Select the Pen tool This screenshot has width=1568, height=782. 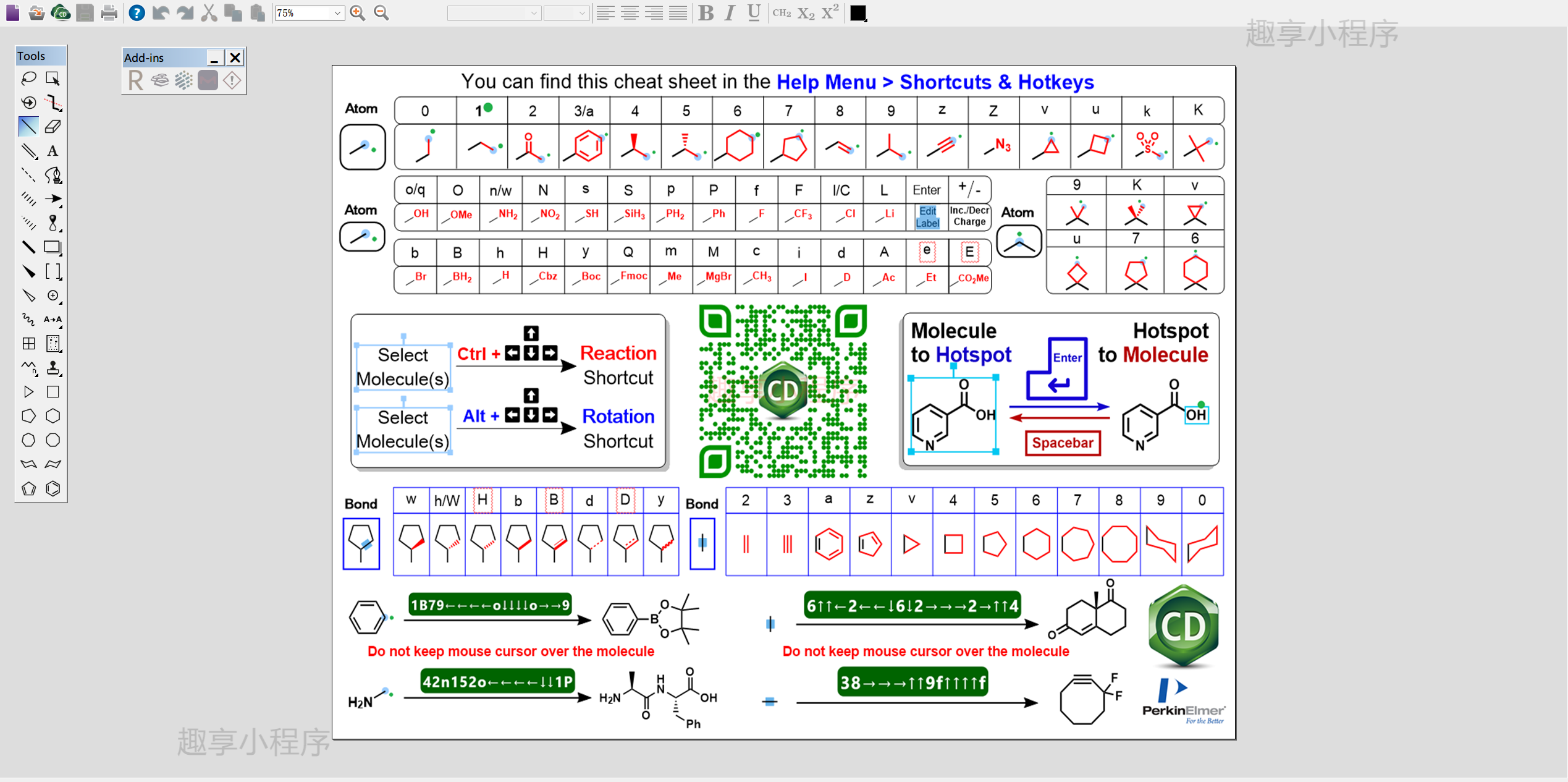pos(53,176)
